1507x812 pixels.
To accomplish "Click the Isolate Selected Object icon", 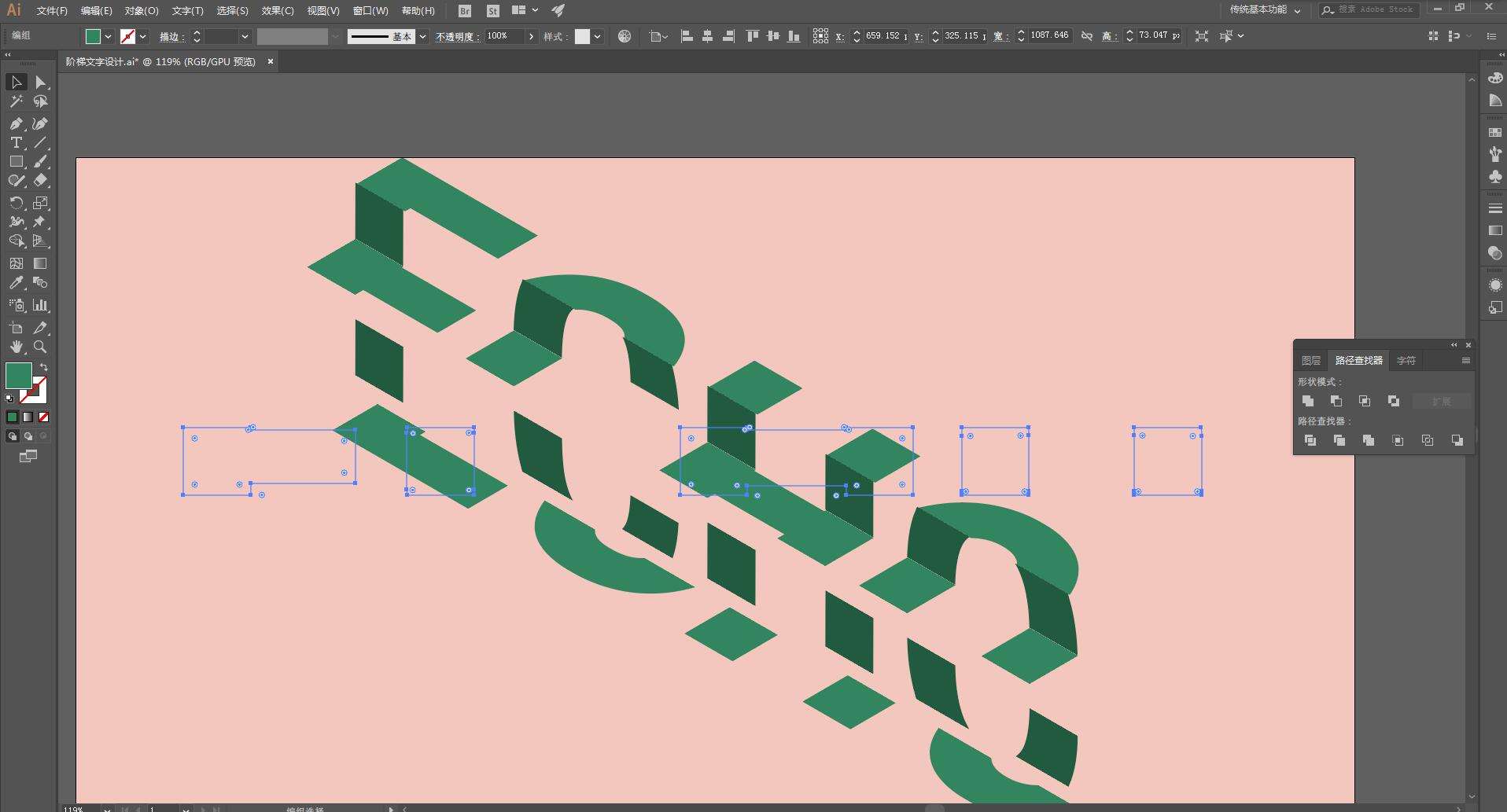I will [1202, 36].
